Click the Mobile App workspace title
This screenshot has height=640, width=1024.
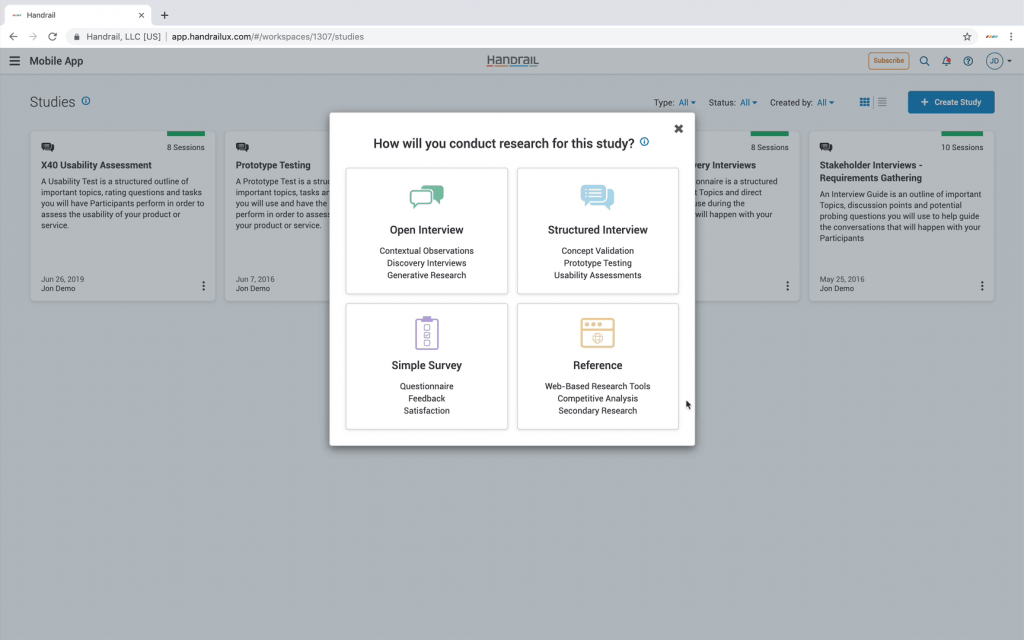(56, 61)
